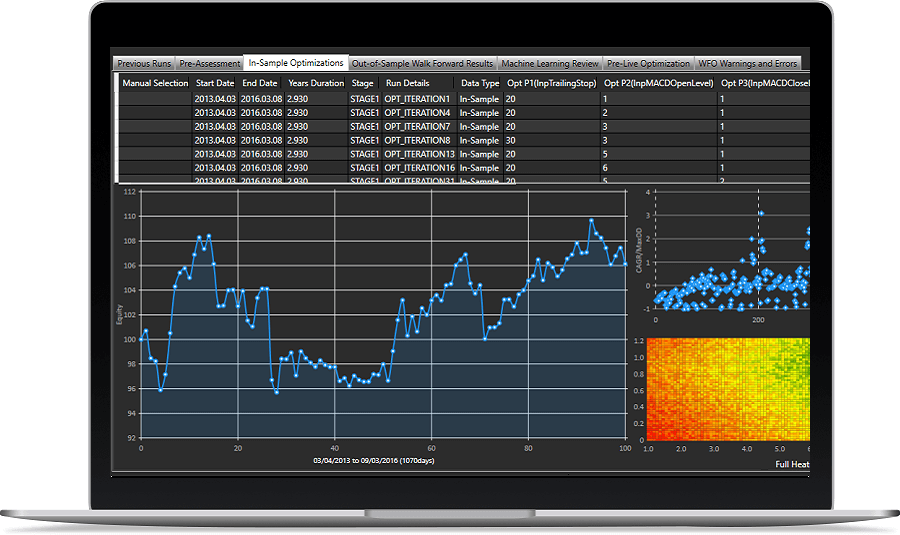Open the Pre-Live Optimization tab
This screenshot has width=900, height=535.
pyautogui.click(x=649, y=64)
